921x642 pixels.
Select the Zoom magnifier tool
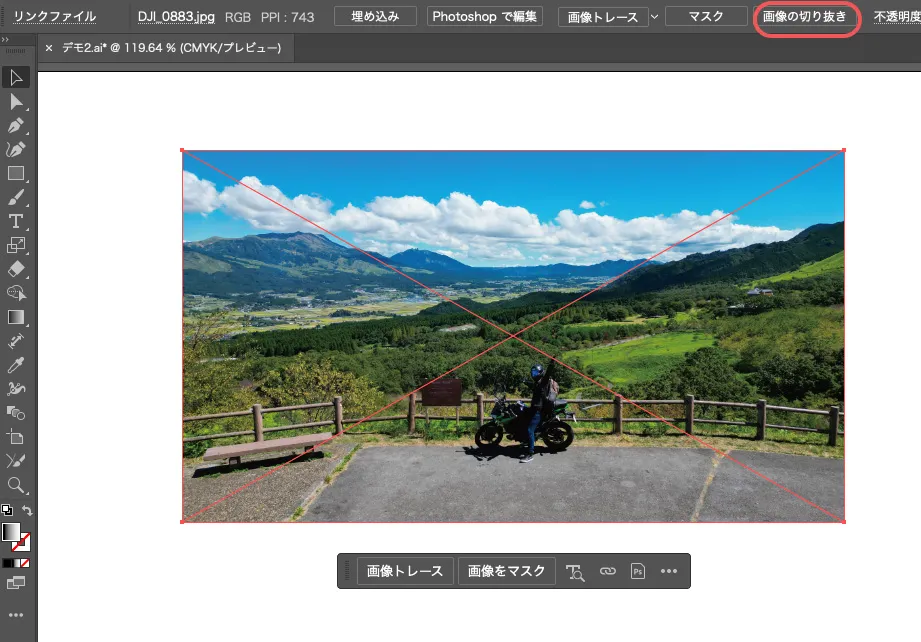tap(16, 485)
